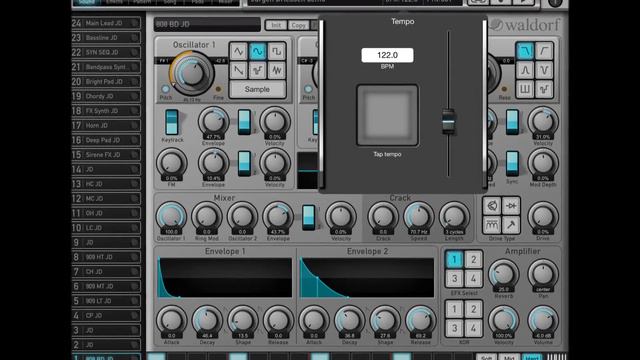640x360 pixels.
Task: Click the Drive amount knob
Action: 543,218
